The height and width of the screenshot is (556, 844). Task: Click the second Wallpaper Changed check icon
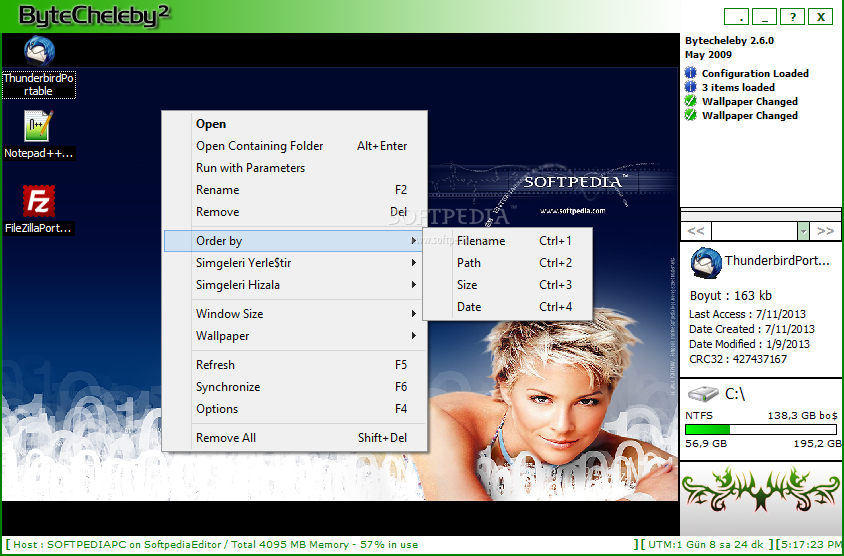[691, 115]
